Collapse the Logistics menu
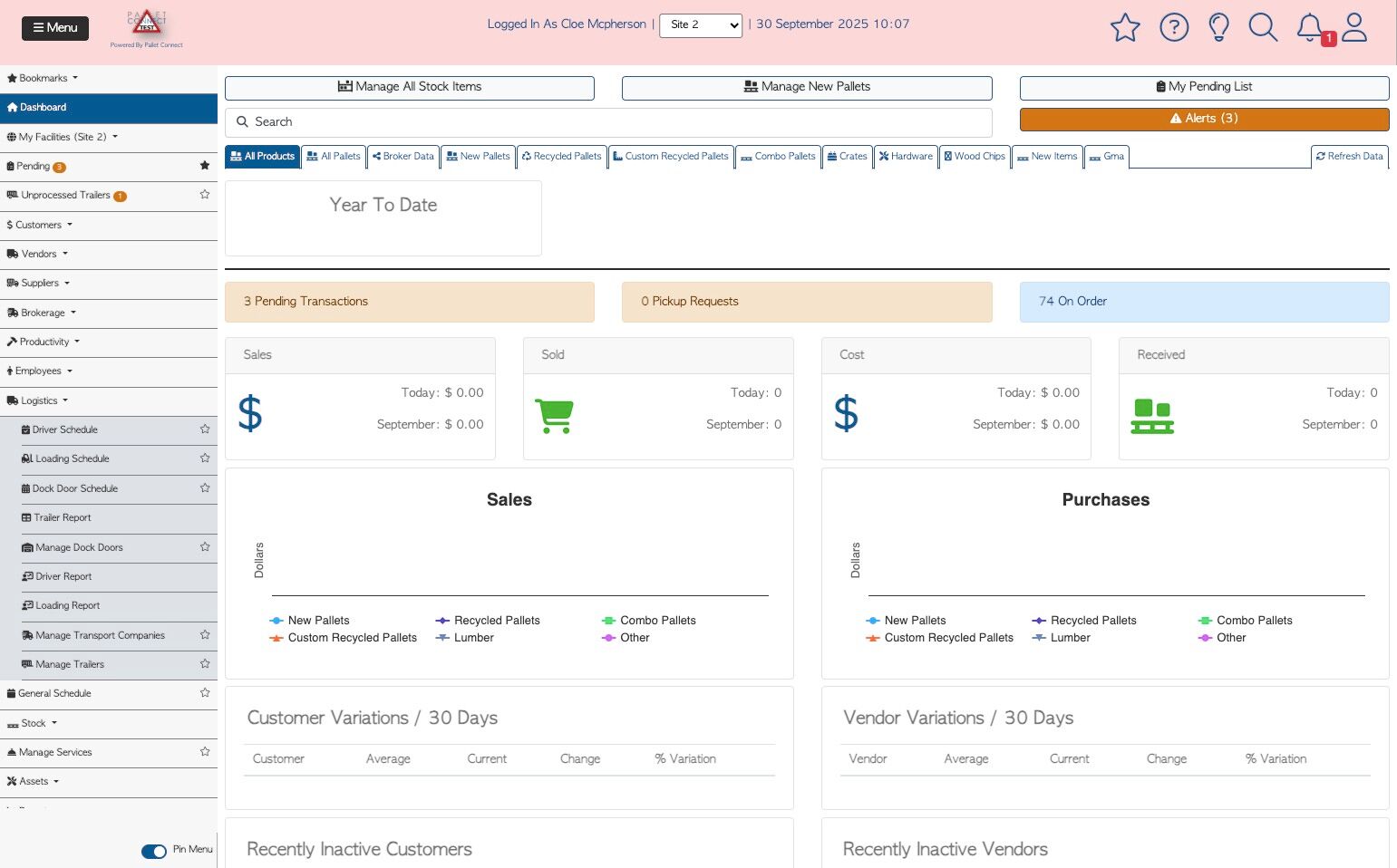Image resolution: width=1397 pixels, height=868 pixels. pos(109,400)
